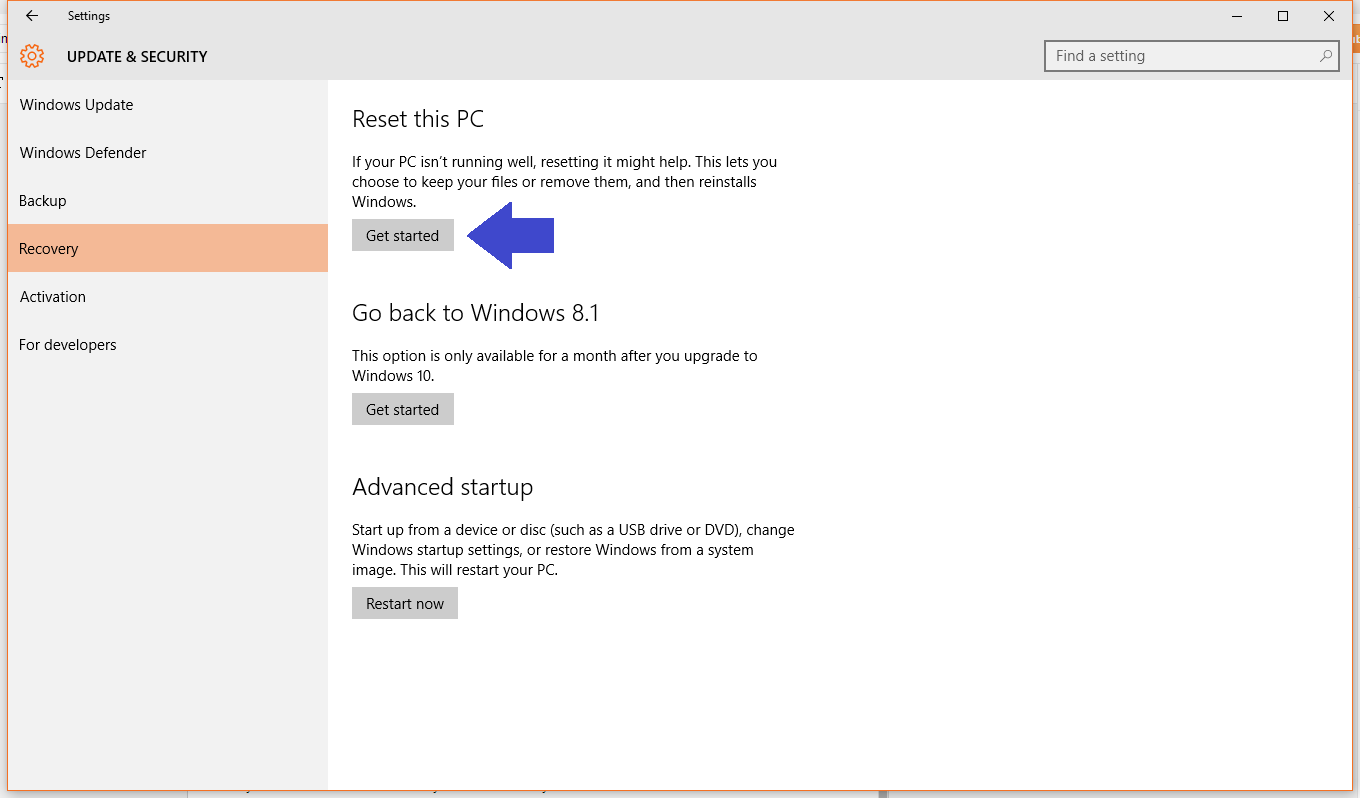Click Restart now under Advanced startup
The height and width of the screenshot is (798, 1360).
tap(405, 603)
